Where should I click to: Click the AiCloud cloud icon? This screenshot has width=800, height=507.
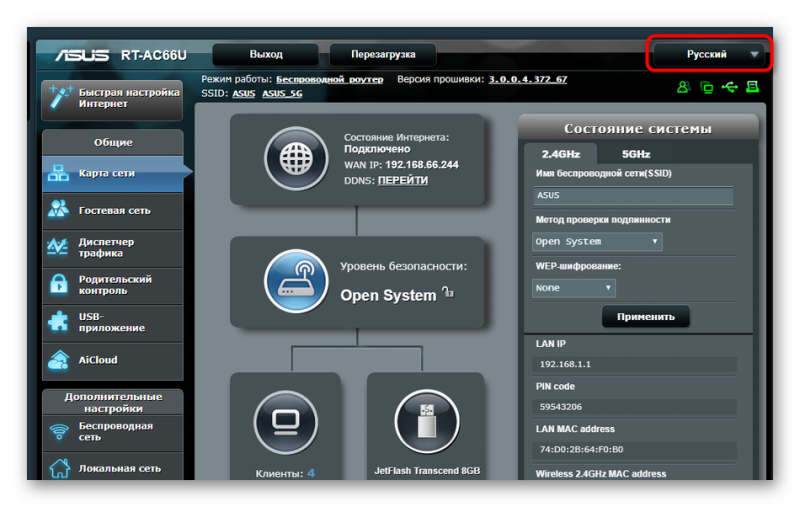(58, 360)
